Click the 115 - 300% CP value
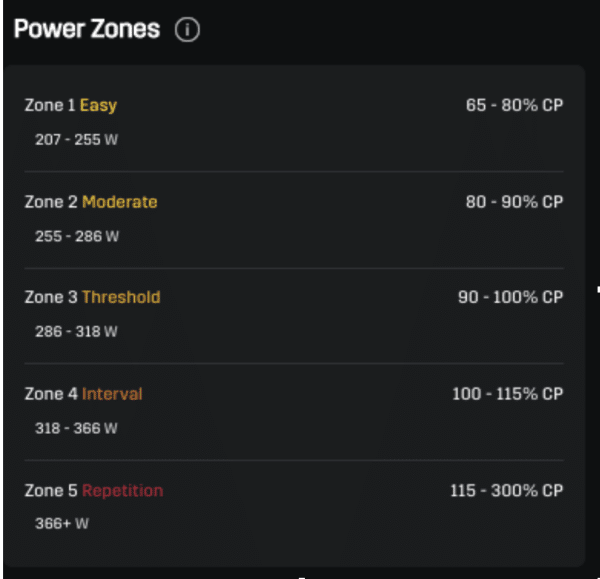Screen dimensions: 600x579 pyautogui.click(x=507, y=491)
